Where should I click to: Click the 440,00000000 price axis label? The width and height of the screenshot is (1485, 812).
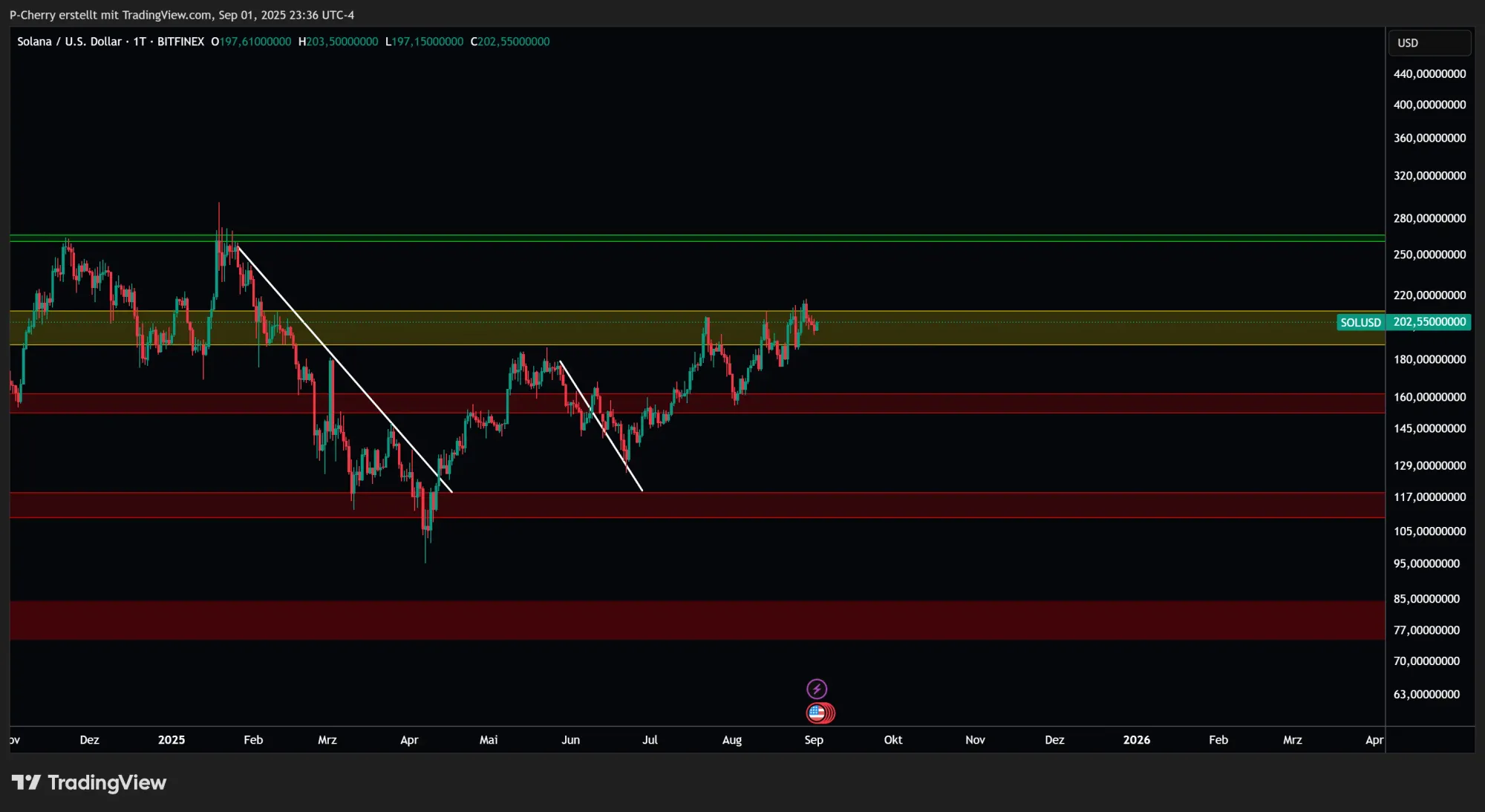pyautogui.click(x=1429, y=74)
